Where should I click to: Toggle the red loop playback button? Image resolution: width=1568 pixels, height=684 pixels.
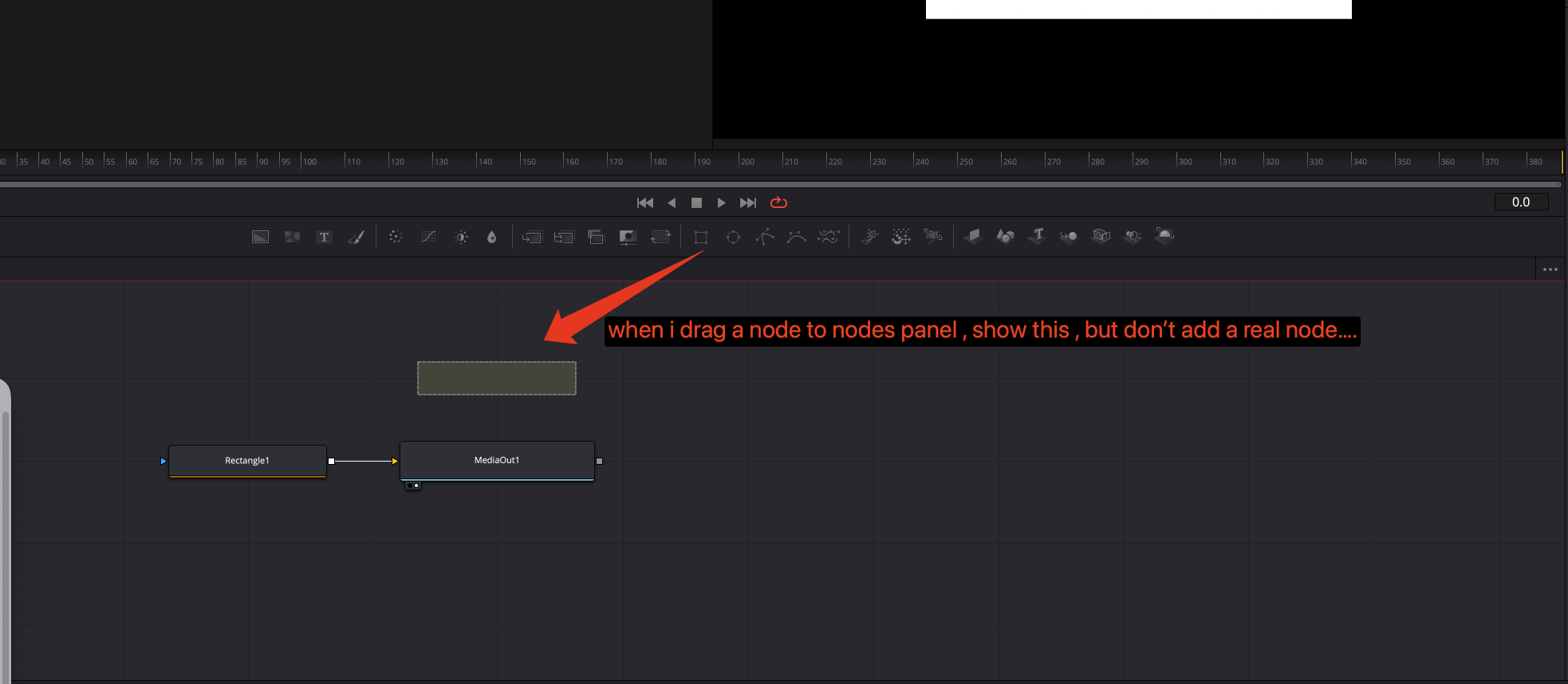(778, 202)
